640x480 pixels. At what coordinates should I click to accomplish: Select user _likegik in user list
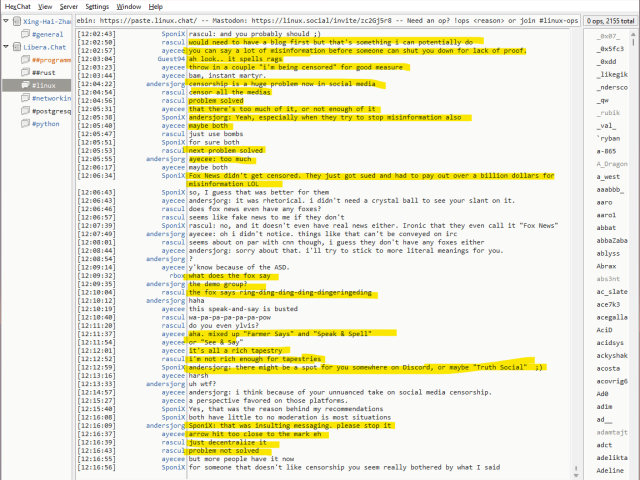(612, 74)
